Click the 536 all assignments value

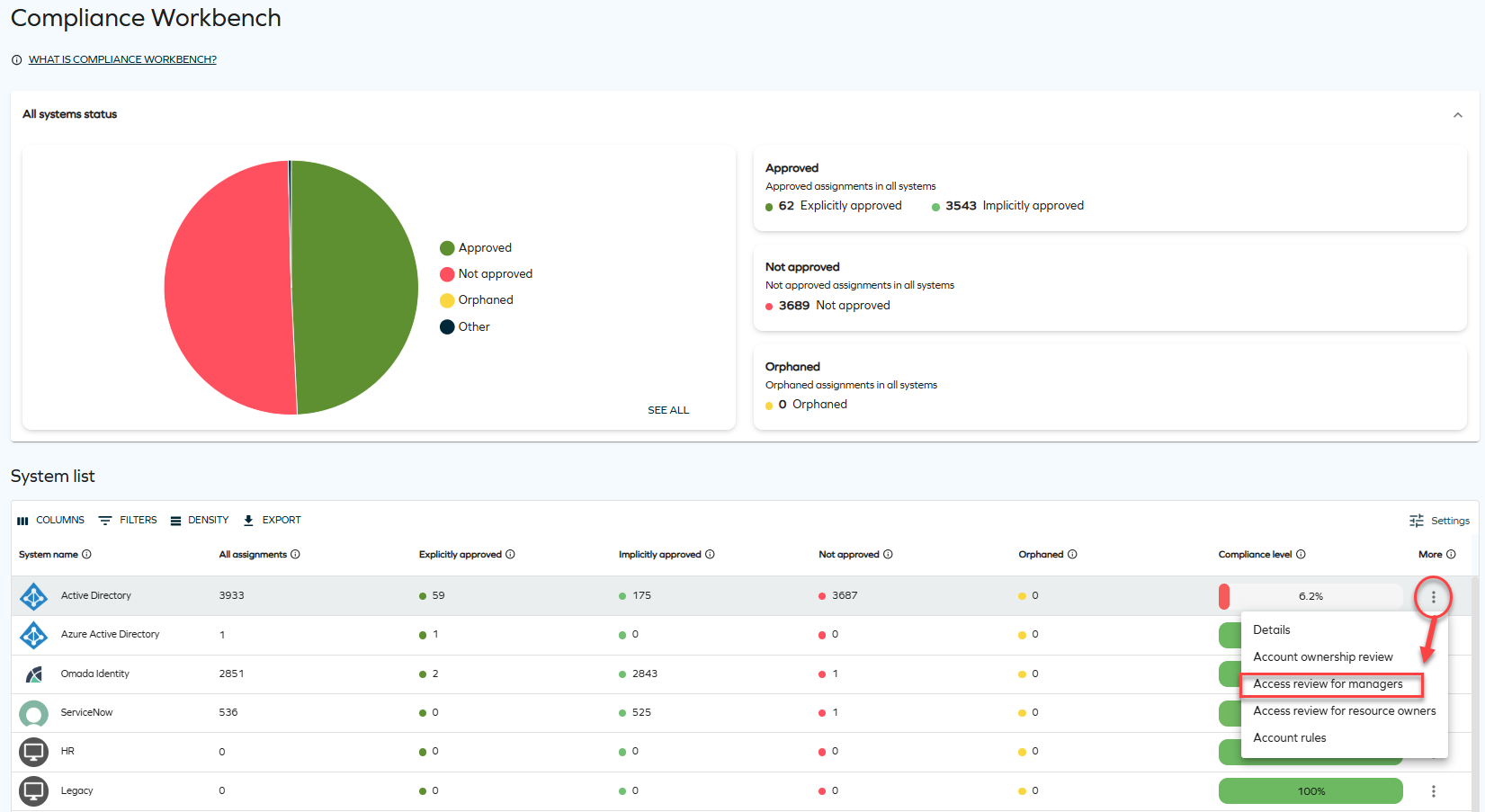[228, 713]
